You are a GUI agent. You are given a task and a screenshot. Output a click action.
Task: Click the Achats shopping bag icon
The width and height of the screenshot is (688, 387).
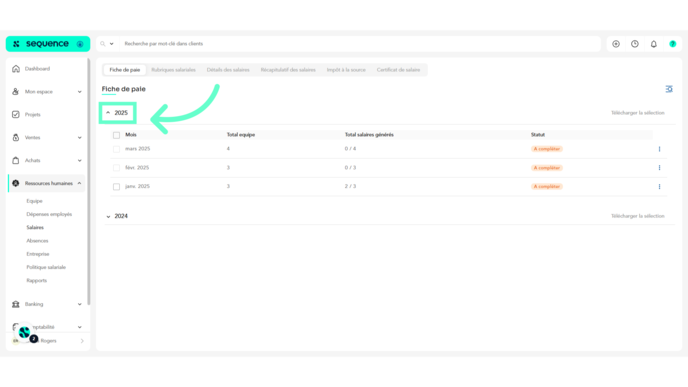pyautogui.click(x=16, y=160)
